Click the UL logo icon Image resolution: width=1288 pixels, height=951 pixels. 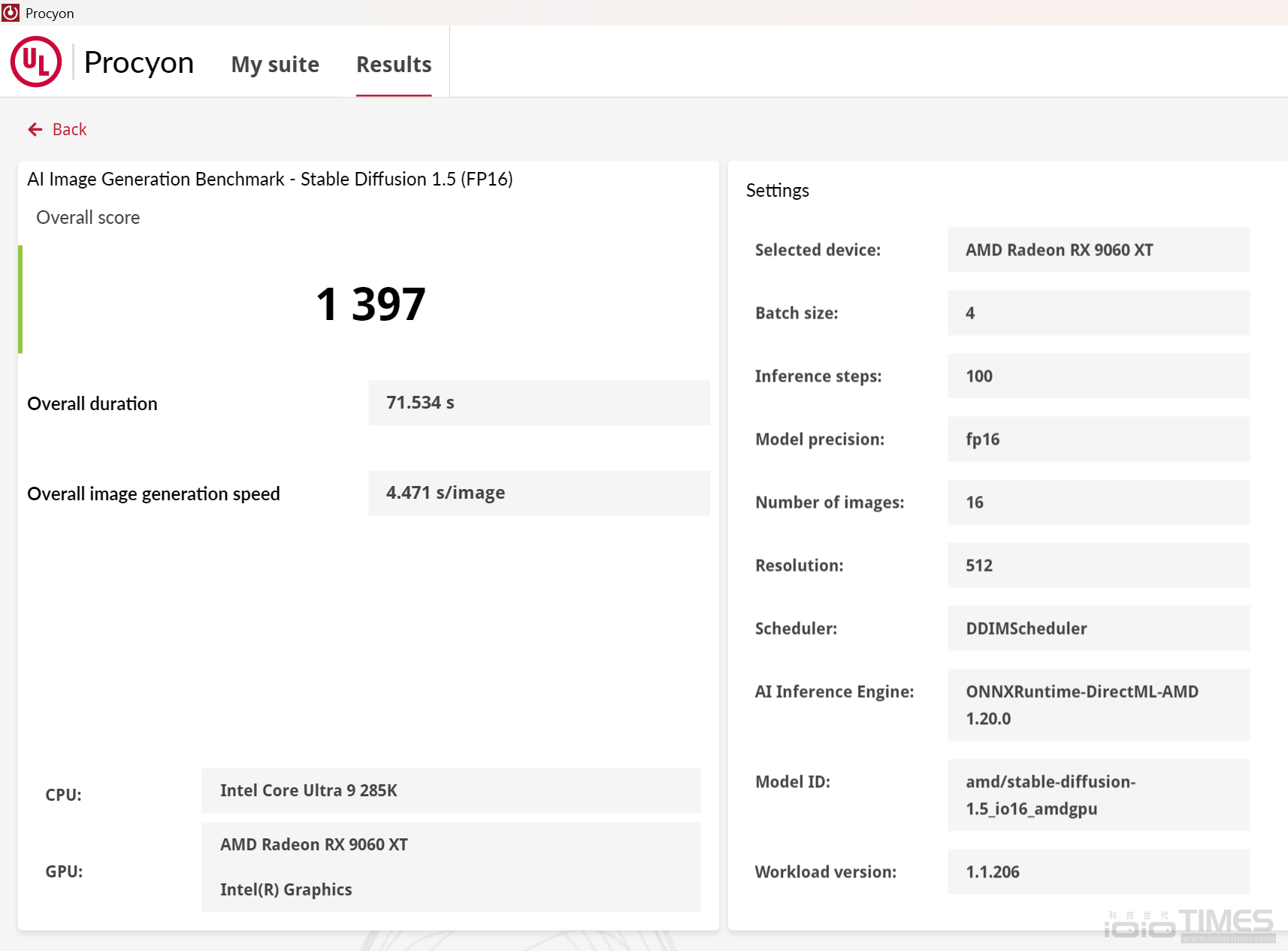36,62
